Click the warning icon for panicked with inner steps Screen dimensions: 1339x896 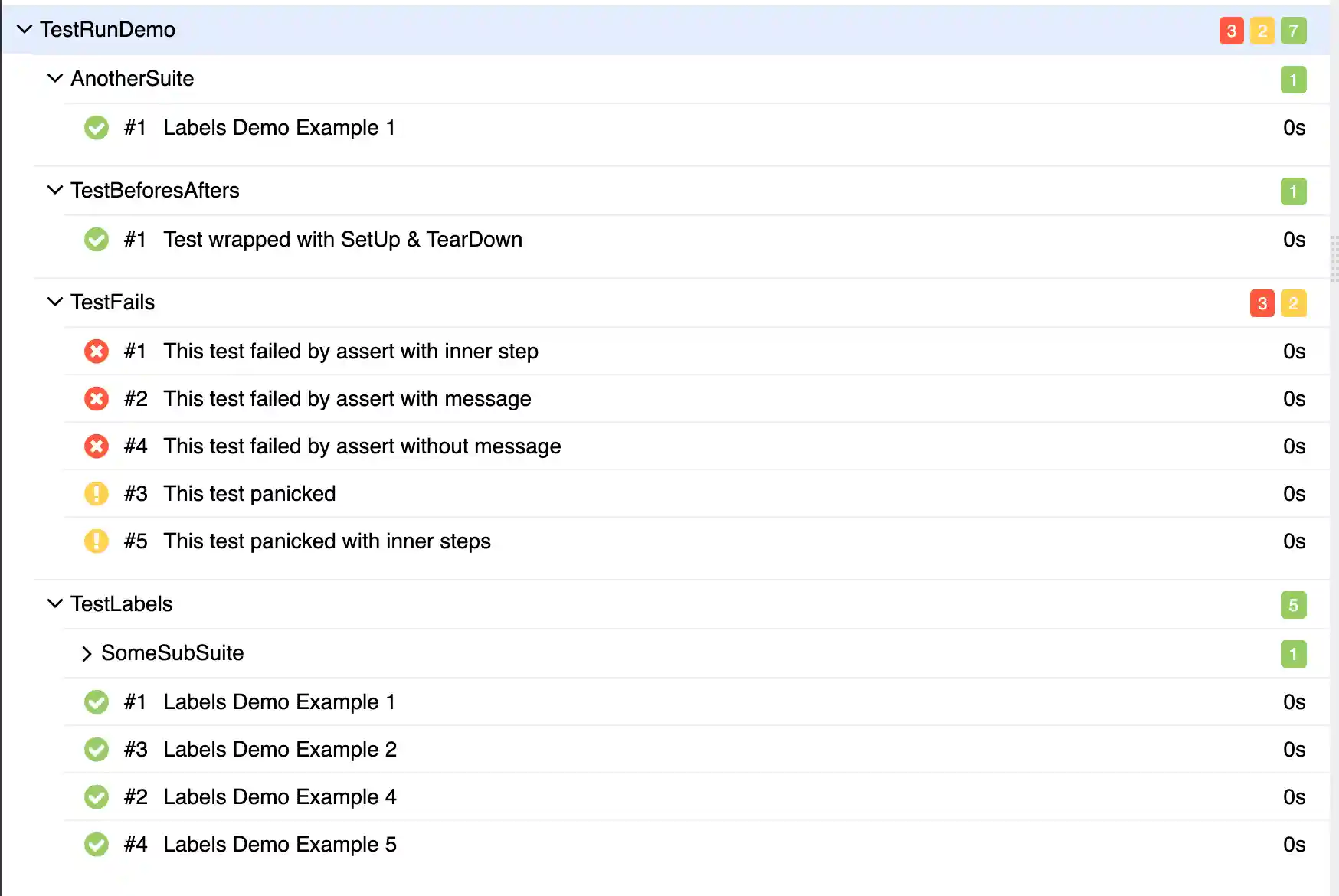tap(97, 541)
